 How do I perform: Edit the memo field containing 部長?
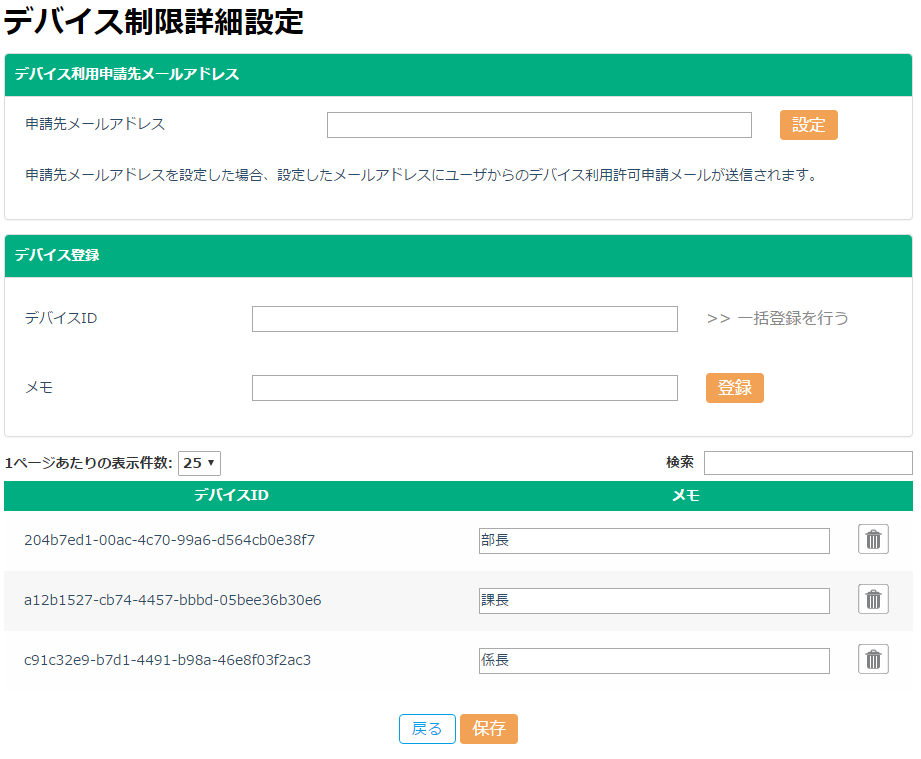654,540
